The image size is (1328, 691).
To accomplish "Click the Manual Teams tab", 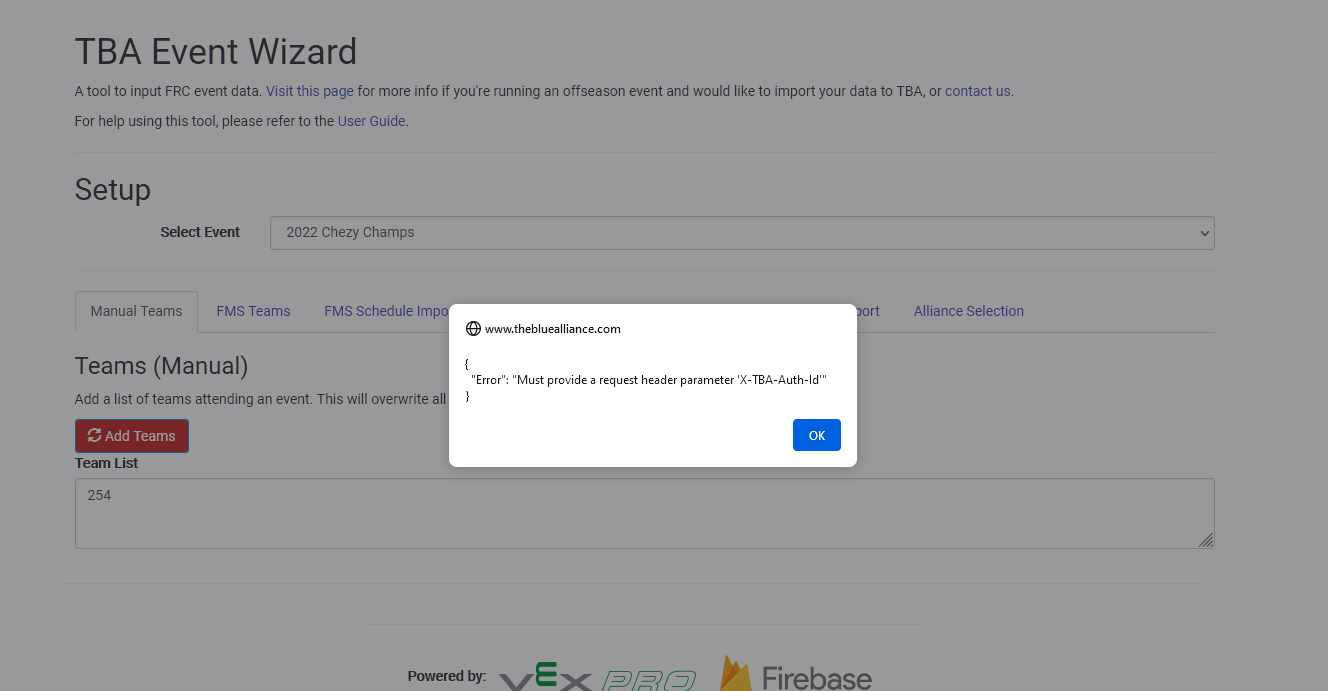I will [136, 311].
